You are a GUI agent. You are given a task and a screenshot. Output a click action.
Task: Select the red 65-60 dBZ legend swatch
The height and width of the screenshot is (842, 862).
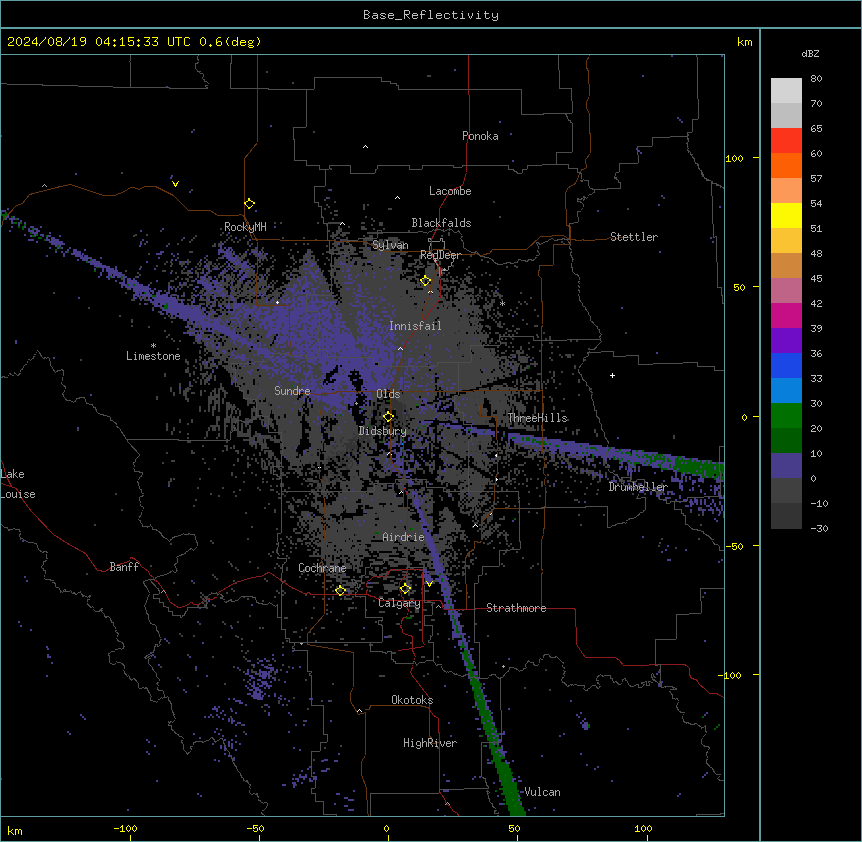[786, 140]
